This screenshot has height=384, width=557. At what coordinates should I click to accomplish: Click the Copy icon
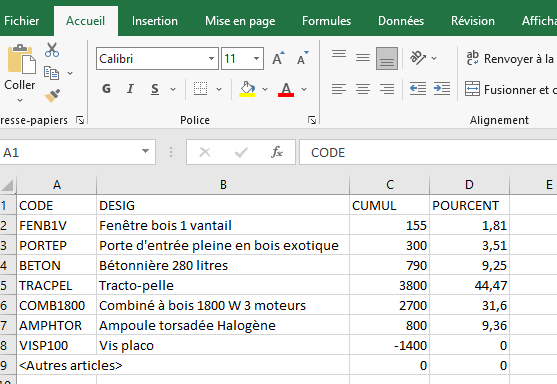point(52,73)
